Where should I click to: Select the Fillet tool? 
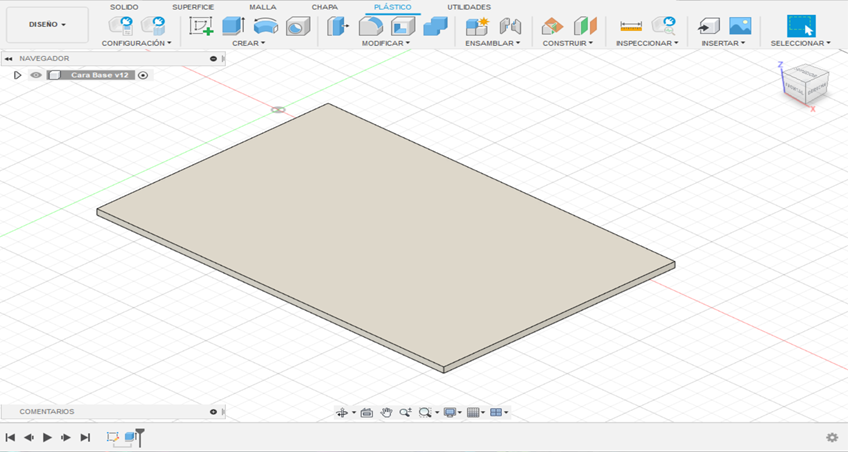(370, 25)
